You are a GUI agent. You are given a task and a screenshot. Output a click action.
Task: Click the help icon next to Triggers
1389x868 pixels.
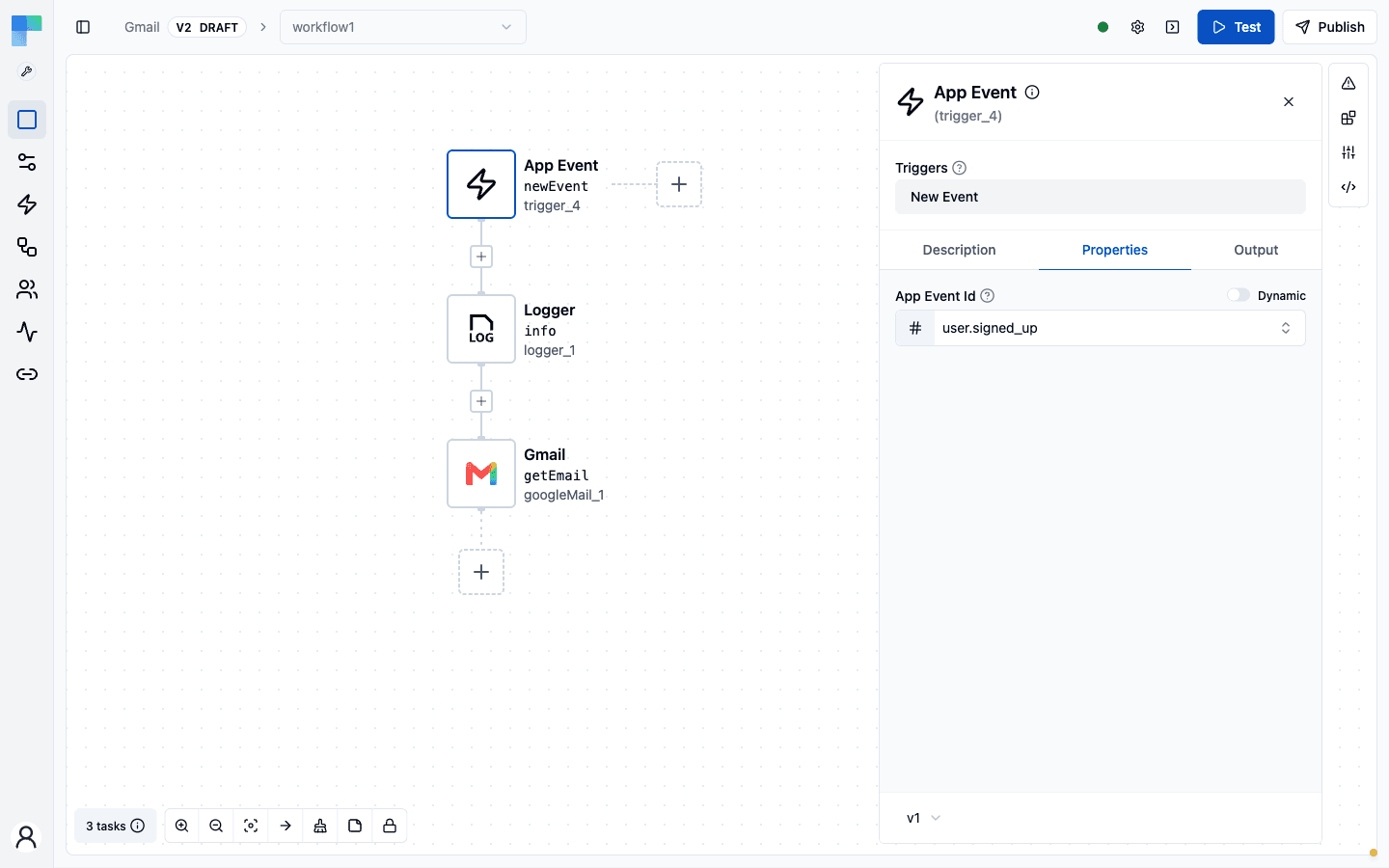tap(960, 168)
